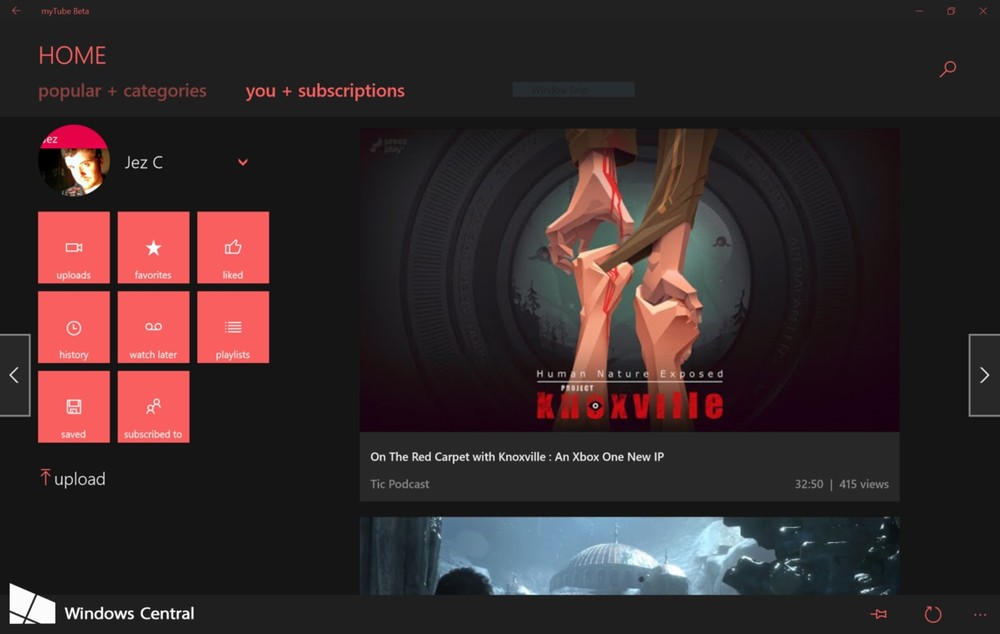The height and width of the screenshot is (634, 1000).
Task: Go to next page with right arrow
Action: 984,375
